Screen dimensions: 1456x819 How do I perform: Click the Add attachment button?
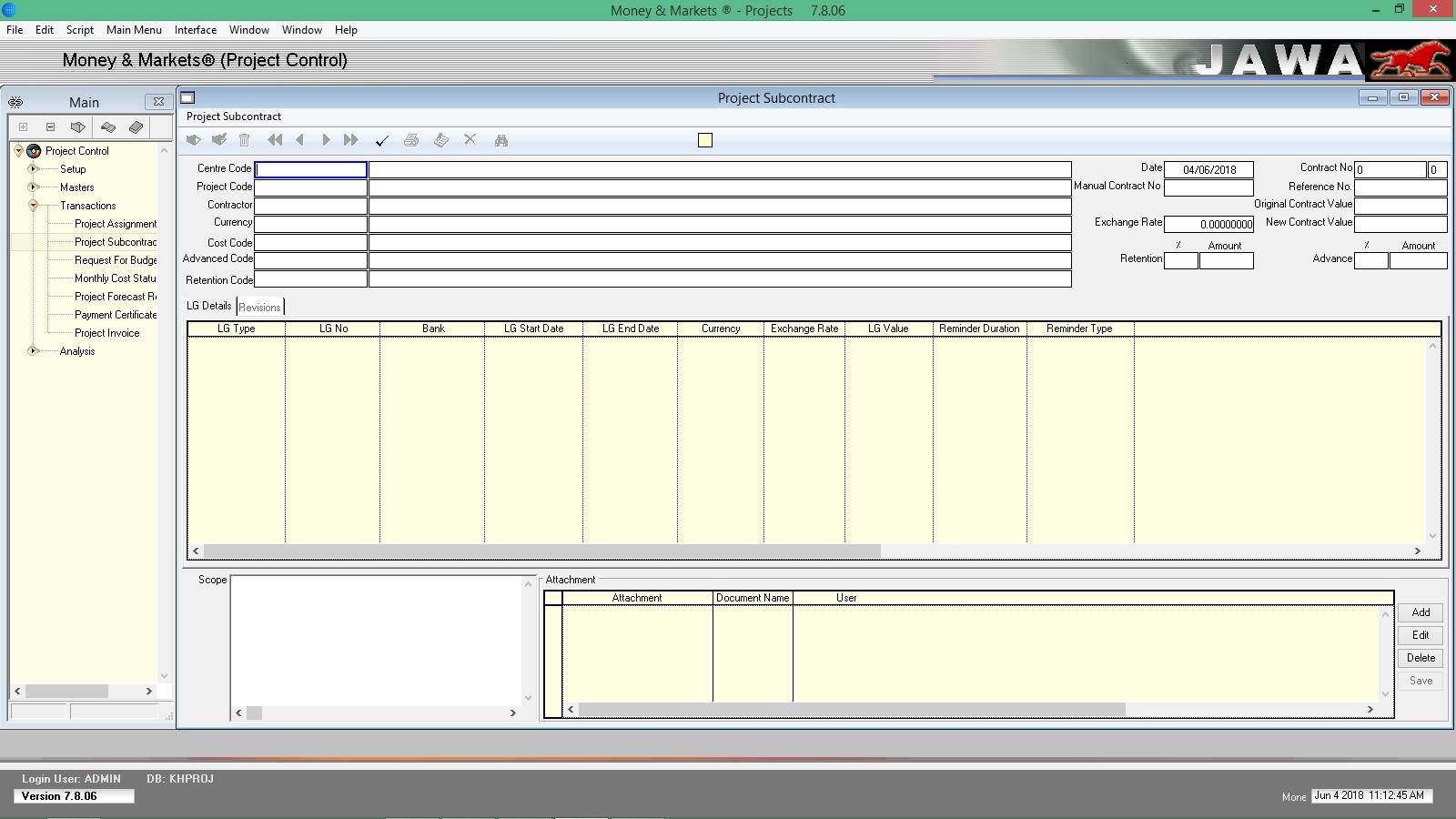pos(1421,612)
